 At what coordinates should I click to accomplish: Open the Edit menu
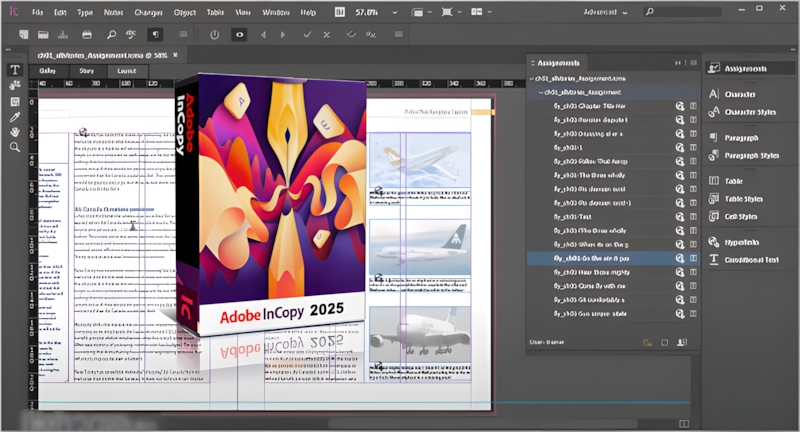pos(60,12)
